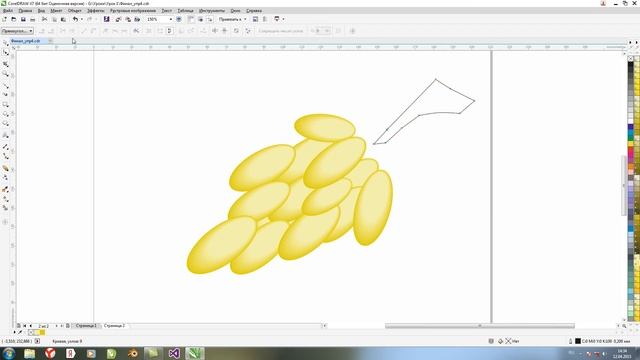Viewport: 640px width, 360px height.
Task: Pick the blue swatch in palette
Action: click(631, 128)
